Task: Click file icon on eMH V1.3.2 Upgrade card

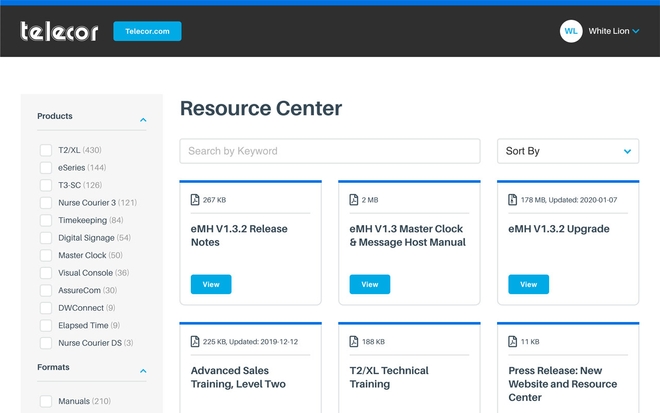Action: click(x=513, y=200)
